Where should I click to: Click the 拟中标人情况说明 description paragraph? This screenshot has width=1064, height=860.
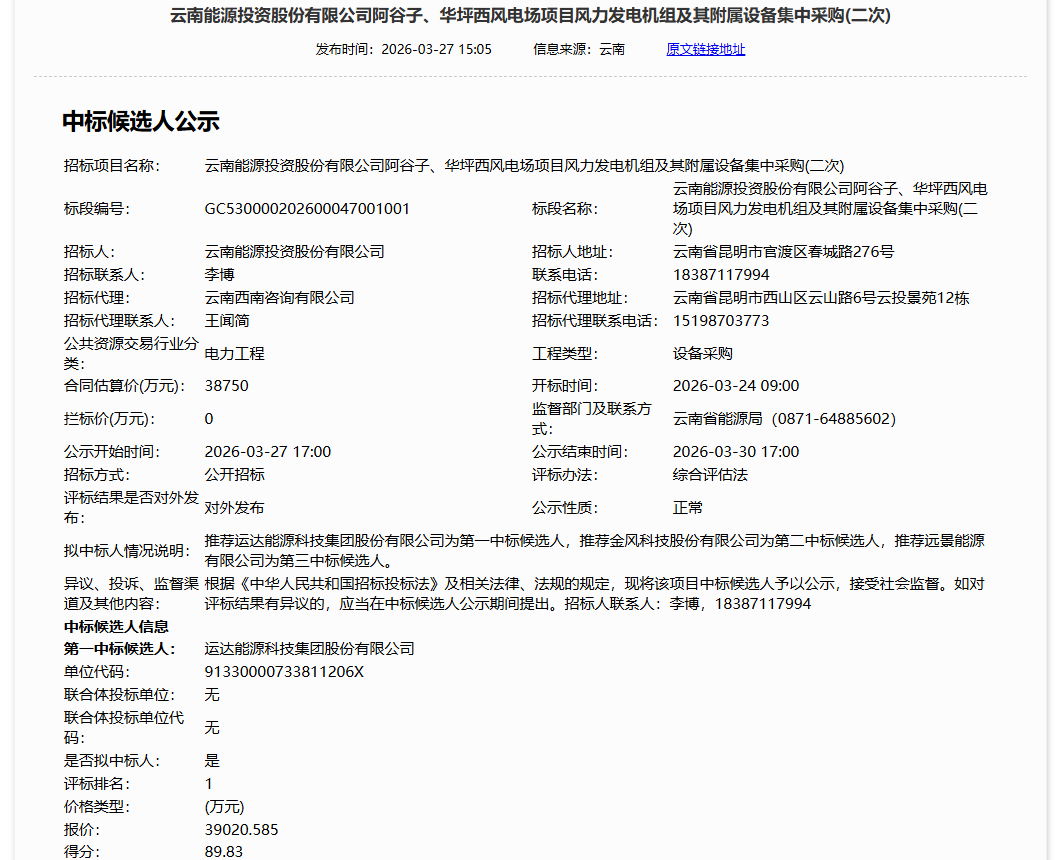[x=594, y=550]
